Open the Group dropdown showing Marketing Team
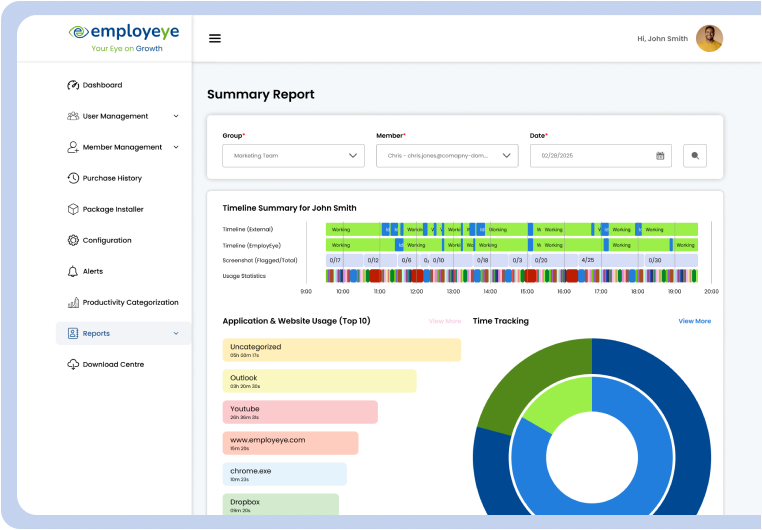The image size is (762, 530). click(x=293, y=156)
